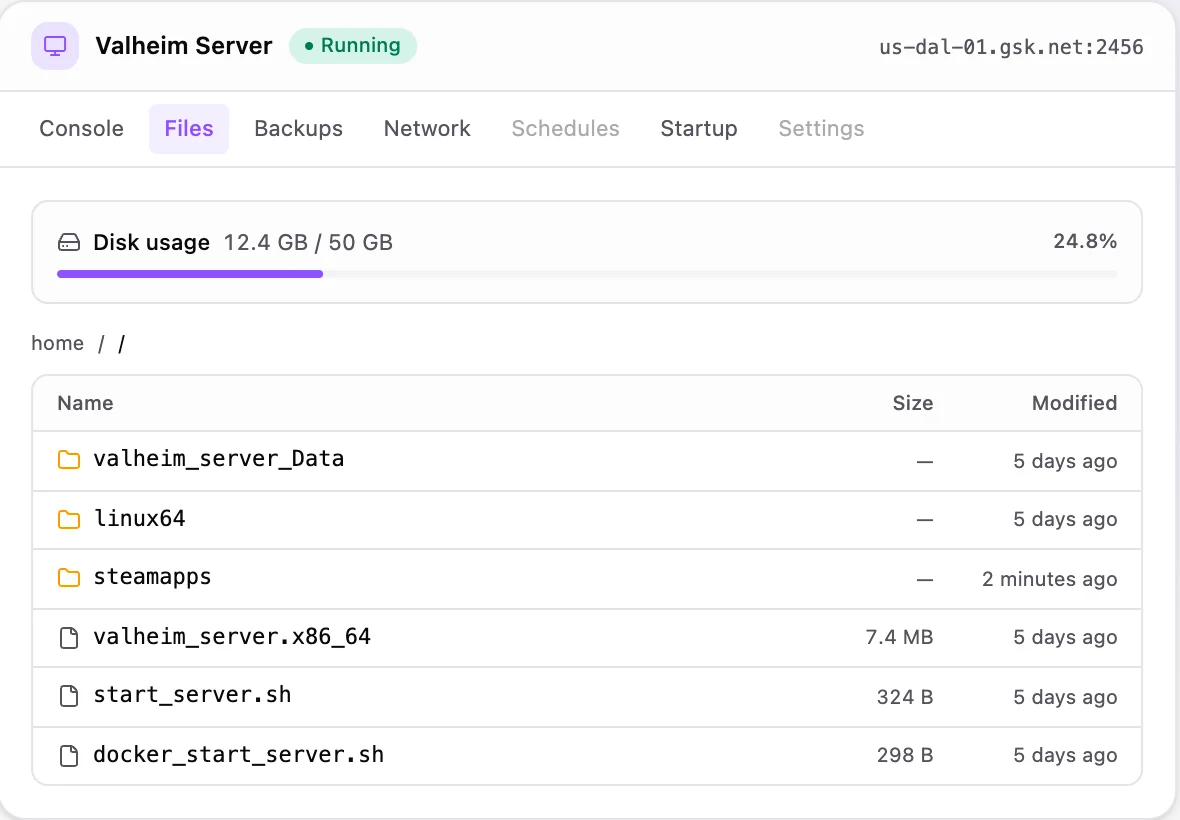Image resolution: width=1180 pixels, height=820 pixels.
Task: Click the linux64 row's 5 days ago
Action: 1066,519
